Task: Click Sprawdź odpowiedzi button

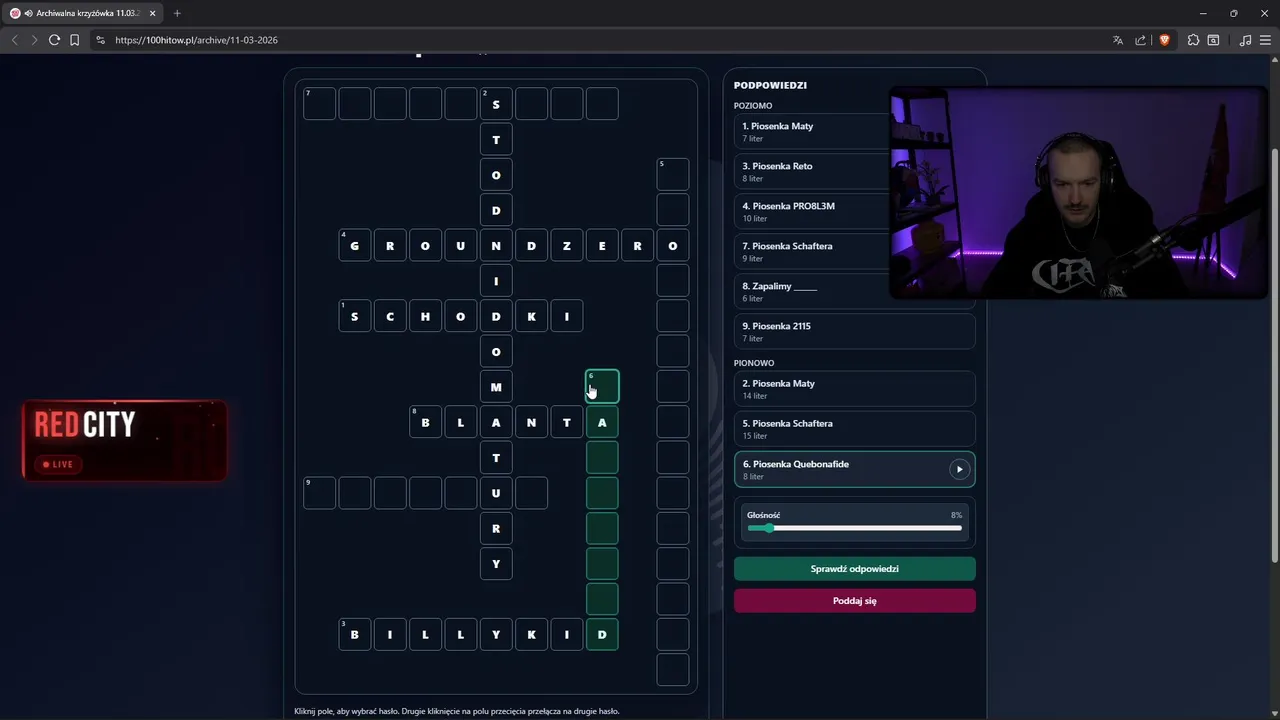Action: (x=854, y=568)
